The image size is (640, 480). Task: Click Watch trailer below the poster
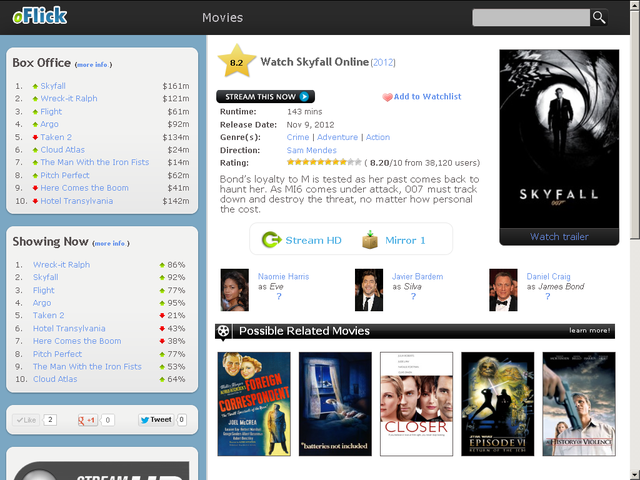point(559,237)
